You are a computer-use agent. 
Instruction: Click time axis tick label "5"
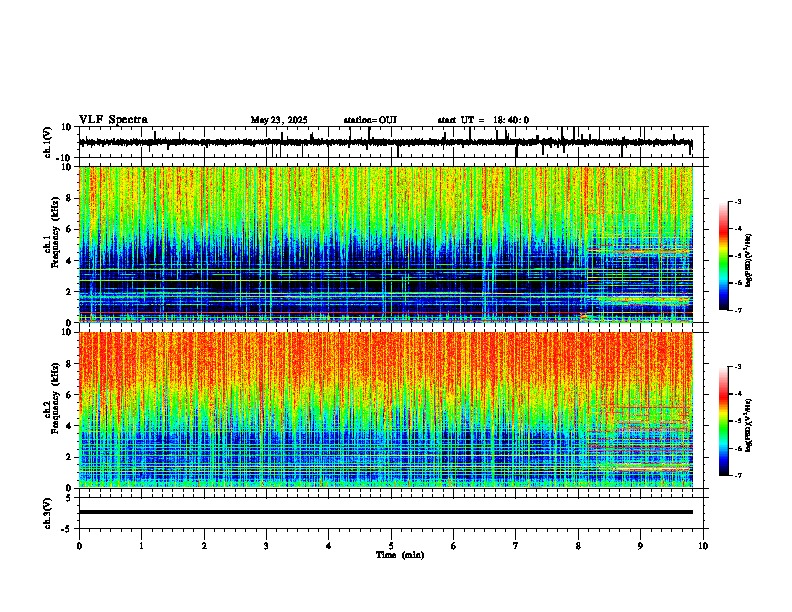pyautogui.click(x=391, y=546)
